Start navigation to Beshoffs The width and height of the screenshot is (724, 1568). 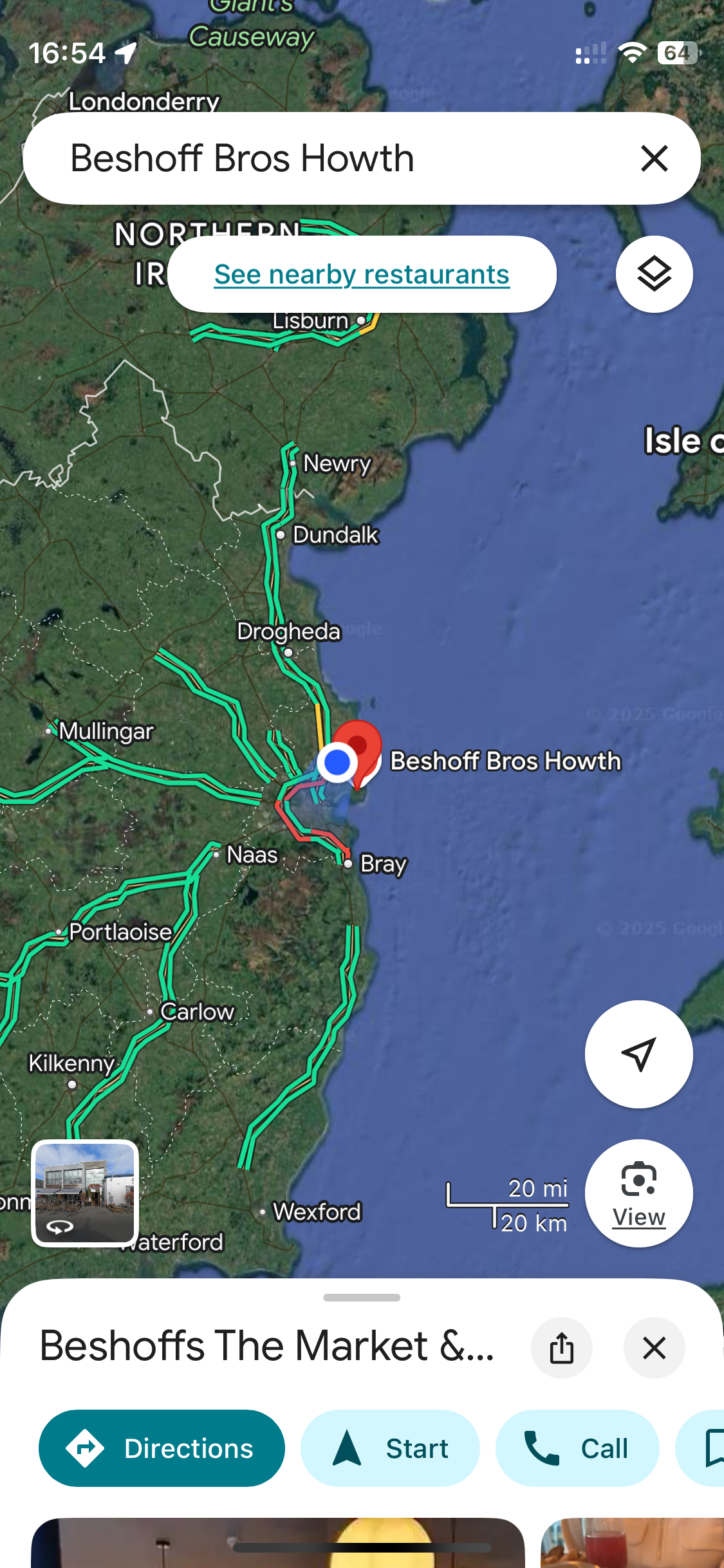click(390, 1448)
